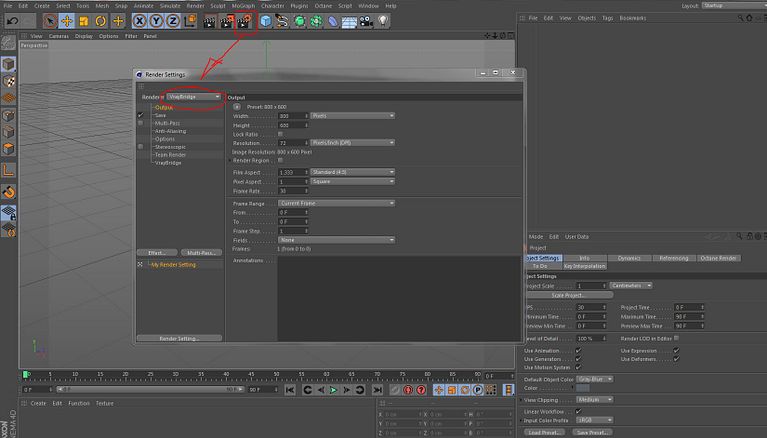Toggle the Render Region checkbox

tap(280, 161)
